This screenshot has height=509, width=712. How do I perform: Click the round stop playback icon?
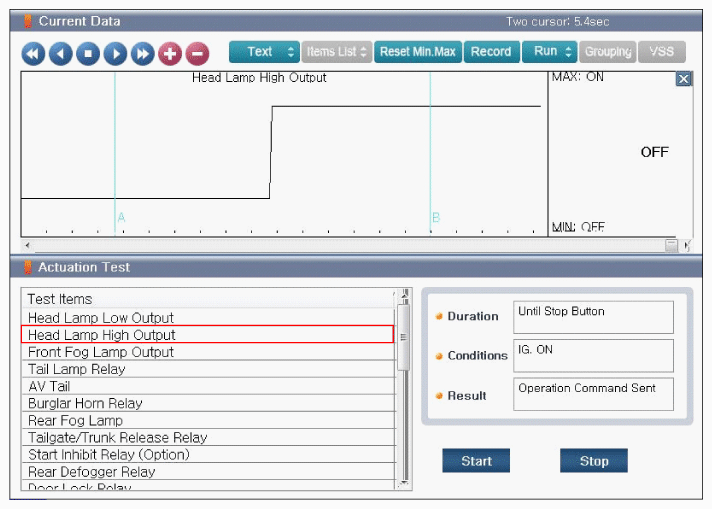pos(88,53)
